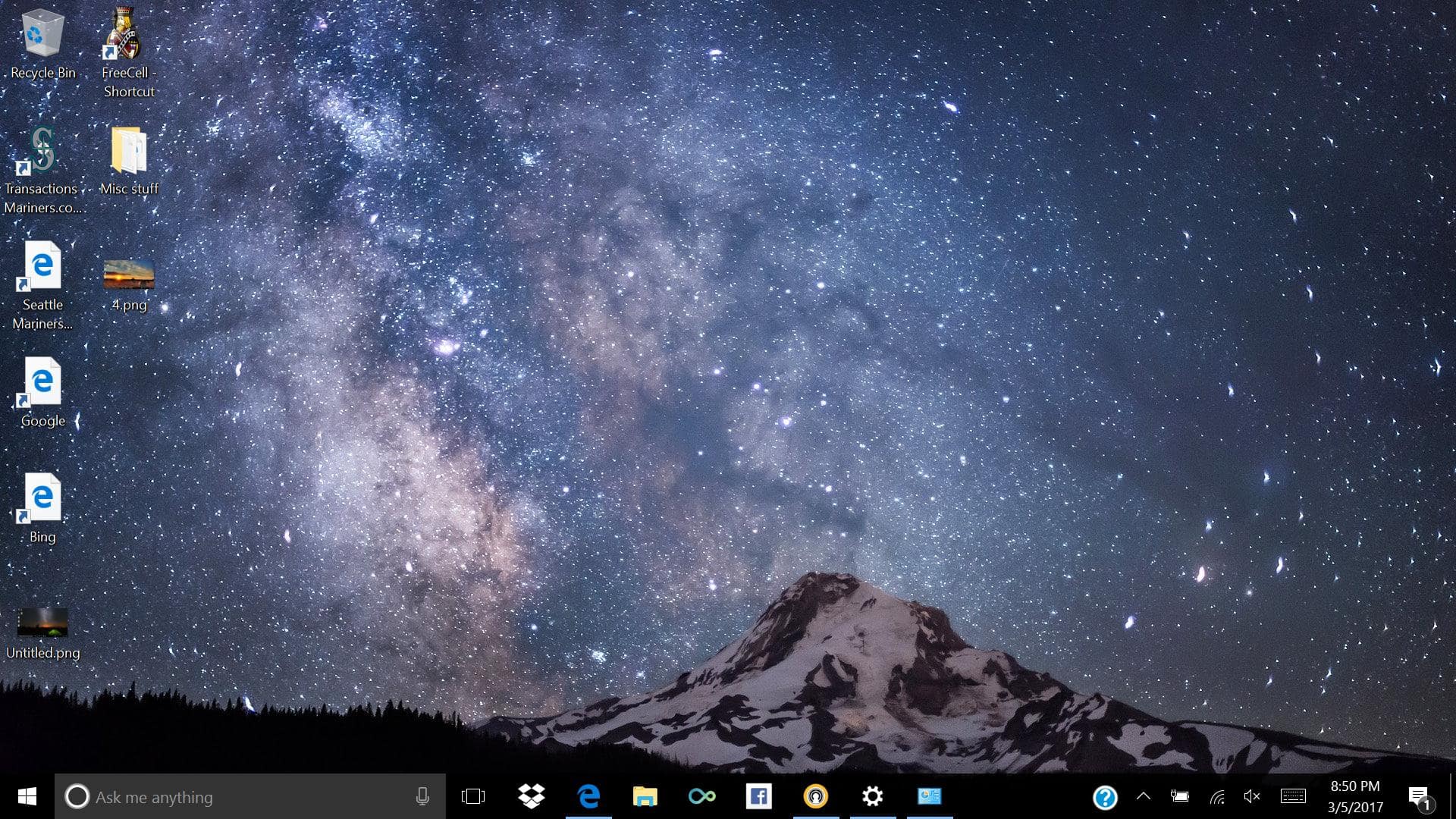Screen dimensions: 1456x819
Task: Open Dropbox from the taskbar
Action: [531, 796]
